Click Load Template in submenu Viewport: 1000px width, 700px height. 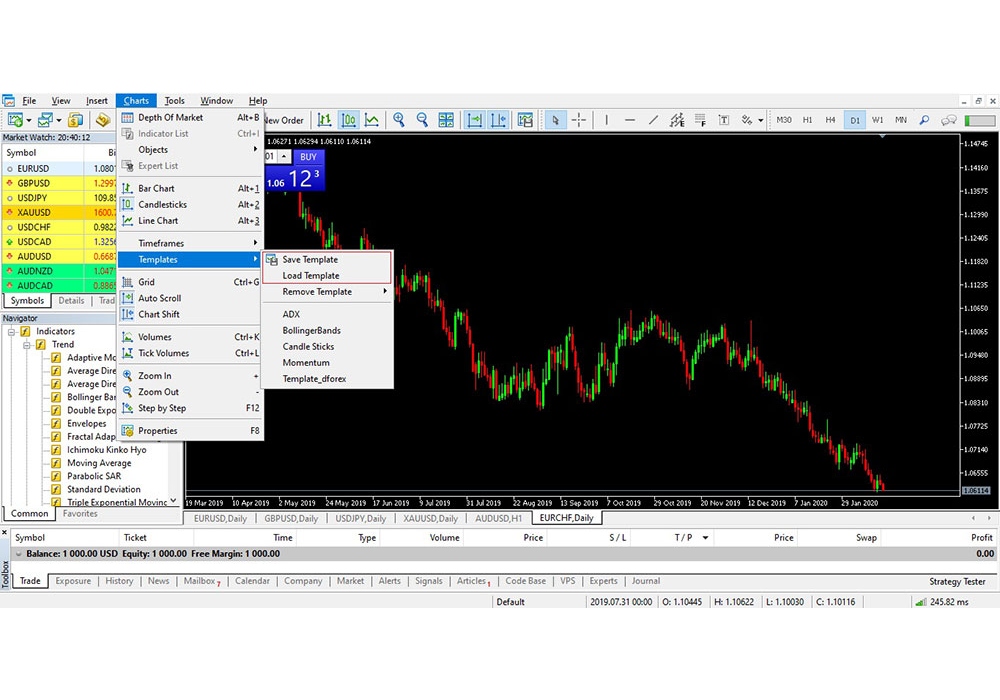pyautogui.click(x=327, y=275)
